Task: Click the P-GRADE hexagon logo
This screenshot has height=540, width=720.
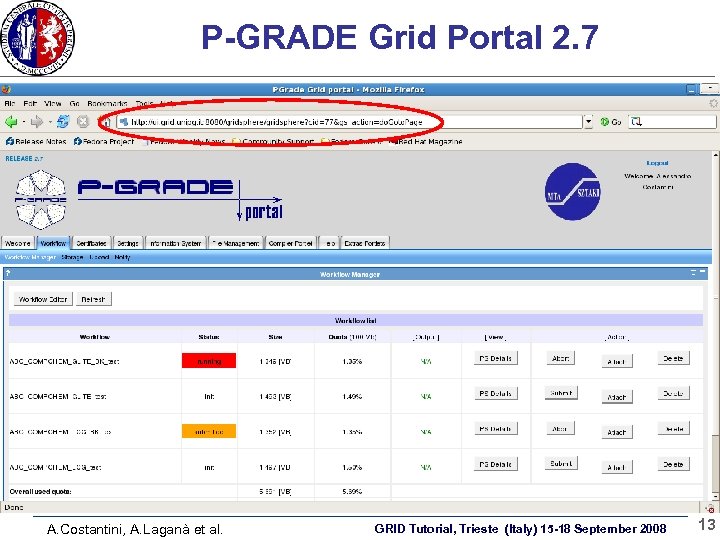Action: pos(40,200)
